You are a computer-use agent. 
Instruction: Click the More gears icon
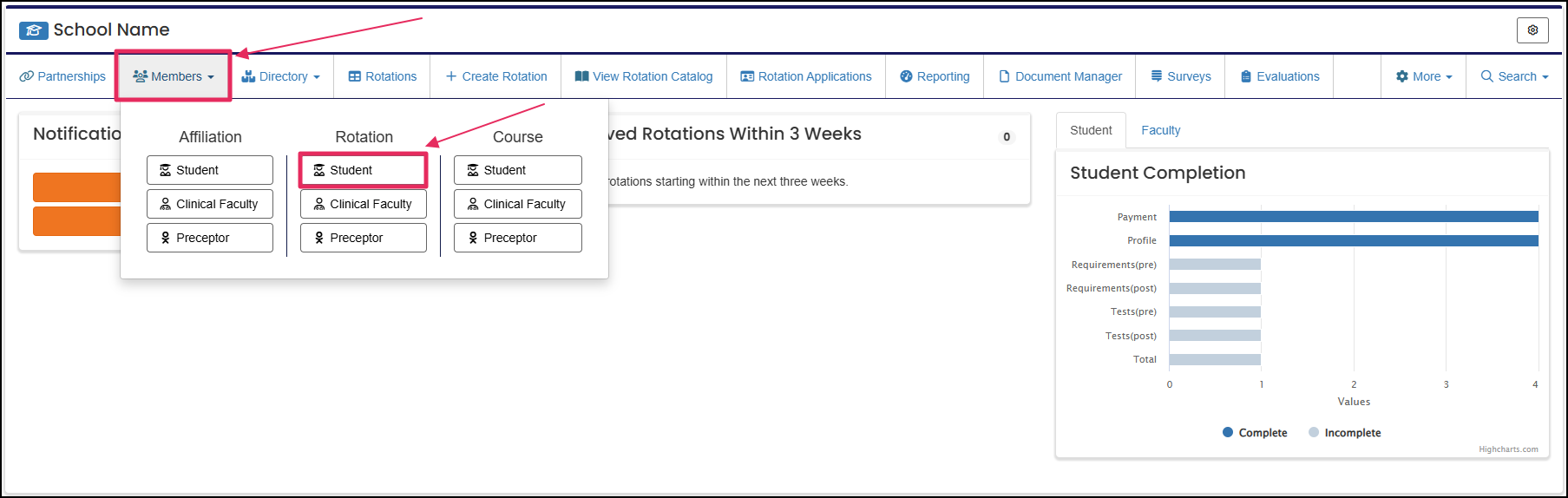tap(1402, 76)
